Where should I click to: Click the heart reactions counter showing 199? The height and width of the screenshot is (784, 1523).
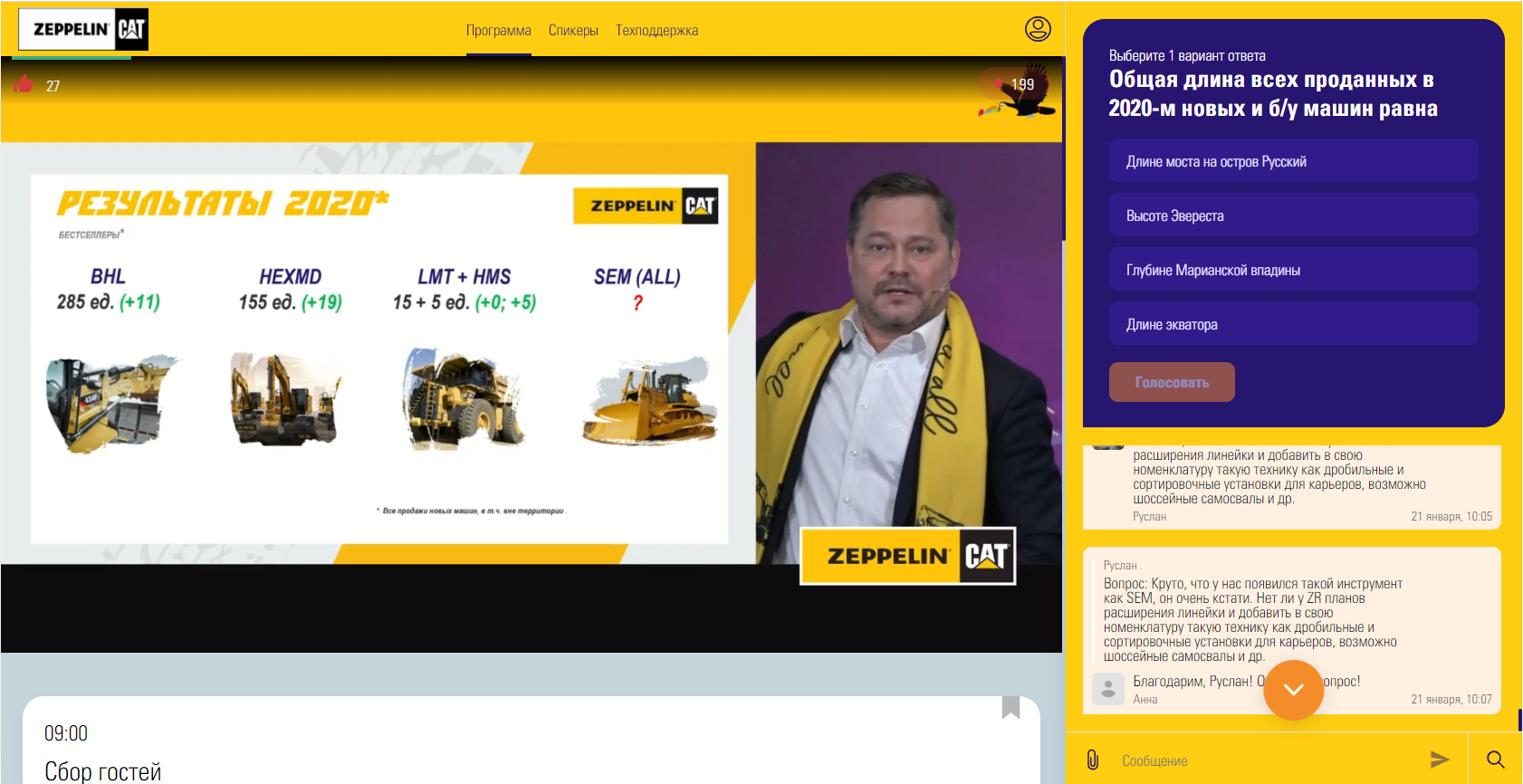tap(1015, 84)
